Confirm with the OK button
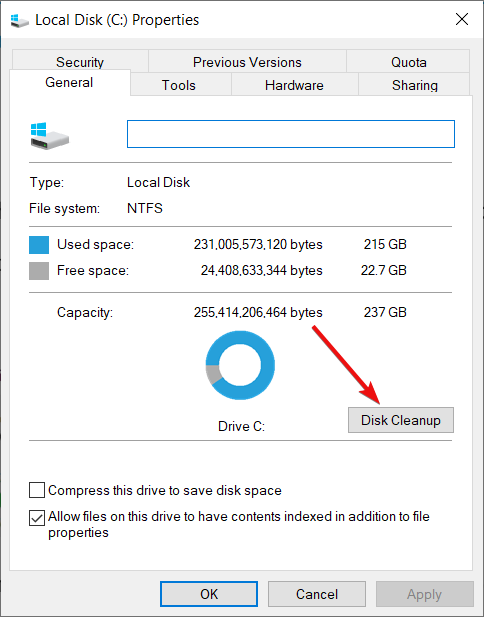Screen dimensions: 484x617 (209, 594)
